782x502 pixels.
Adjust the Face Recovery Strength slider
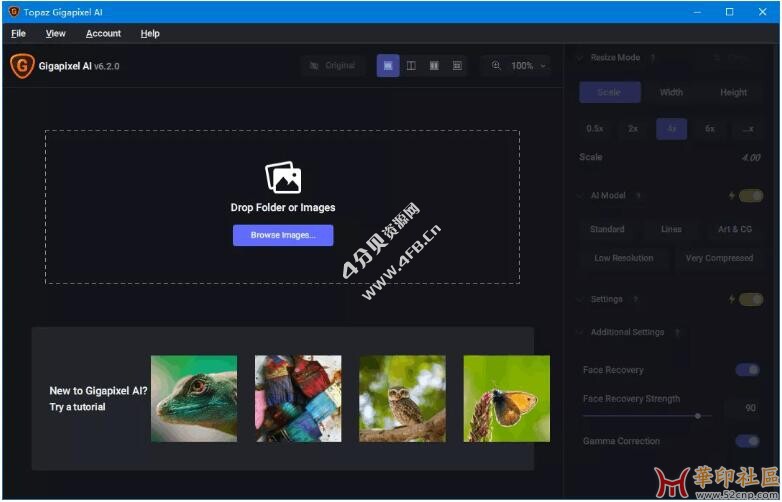coord(698,415)
